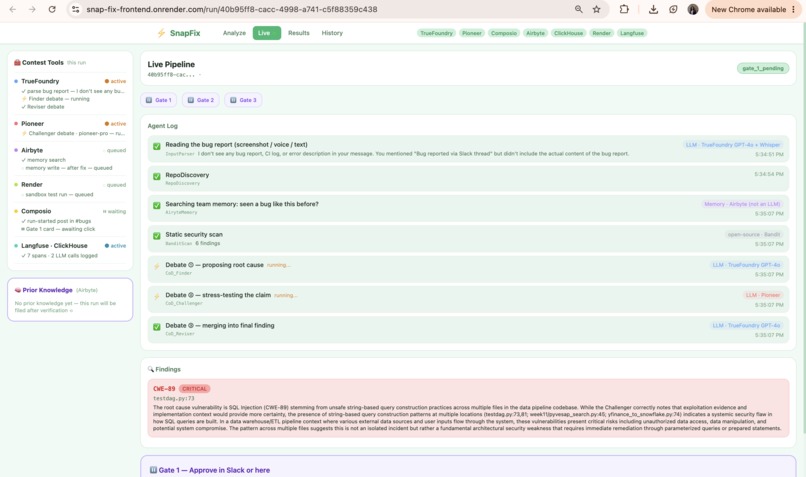Click checkmark for Reading the bug report
This screenshot has width=806, height=477.
click(157, 146)
